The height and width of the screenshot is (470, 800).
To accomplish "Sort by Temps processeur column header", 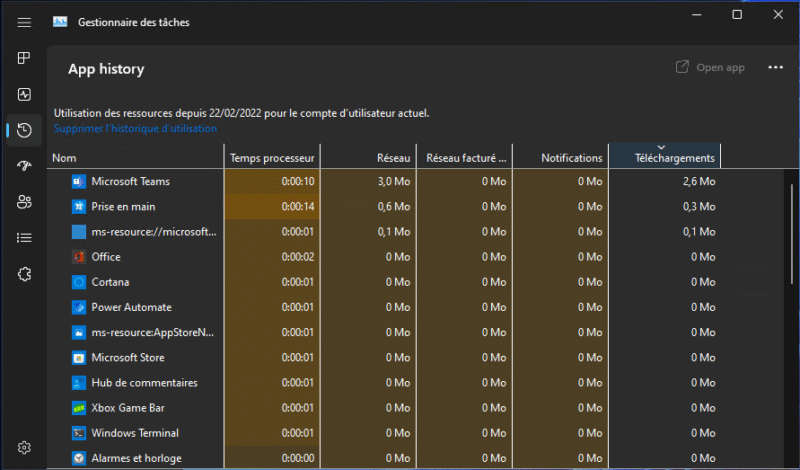I will click(272, 158).
